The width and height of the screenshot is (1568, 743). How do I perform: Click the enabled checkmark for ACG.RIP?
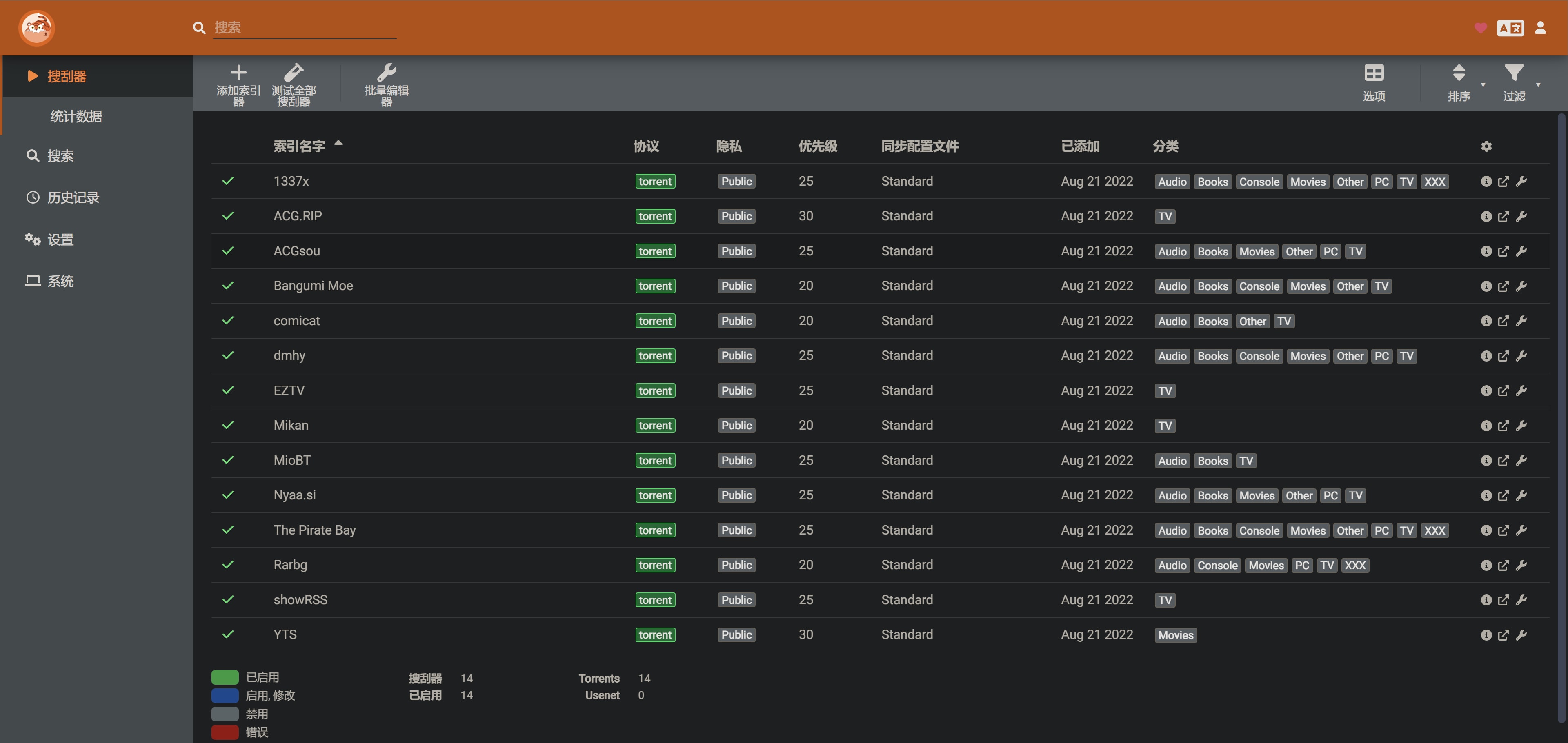tap(228, 216)
